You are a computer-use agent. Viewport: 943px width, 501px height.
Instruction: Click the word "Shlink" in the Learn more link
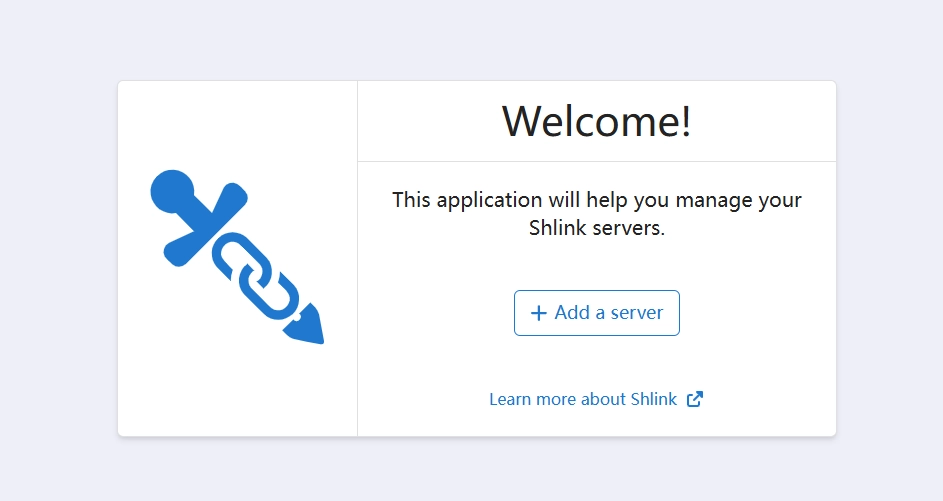tap(654, 399)
